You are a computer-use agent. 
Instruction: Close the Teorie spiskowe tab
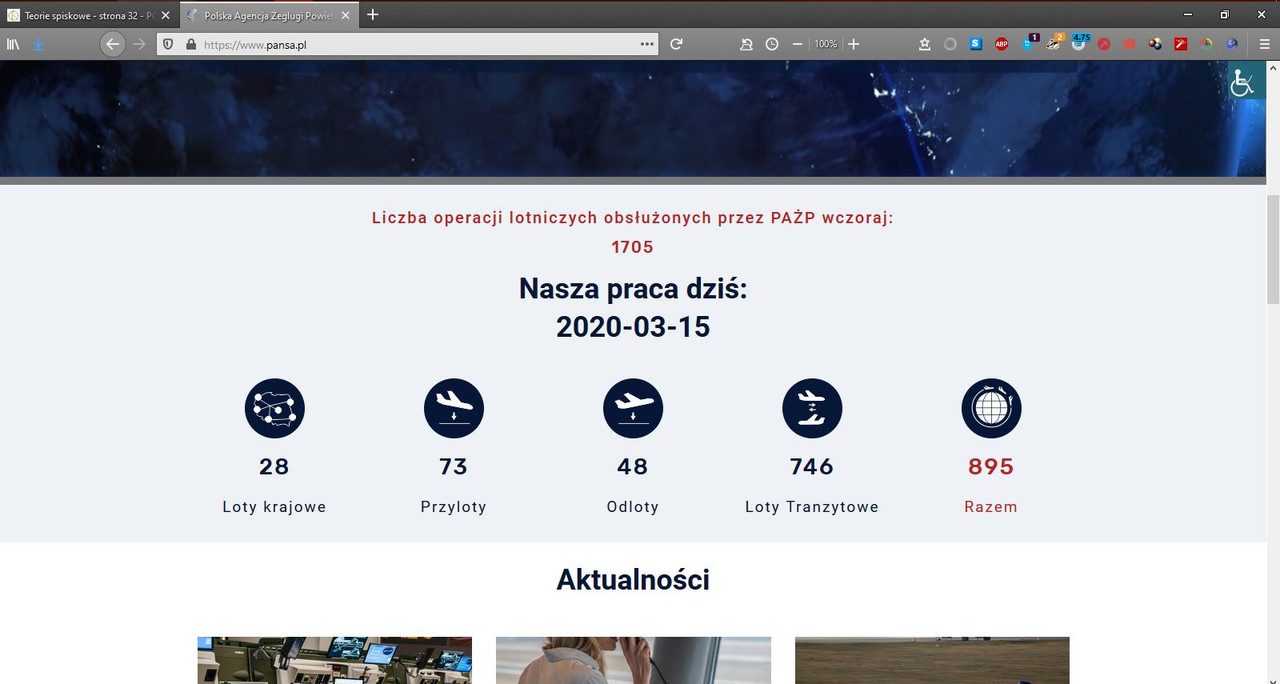tap(165, 15)
